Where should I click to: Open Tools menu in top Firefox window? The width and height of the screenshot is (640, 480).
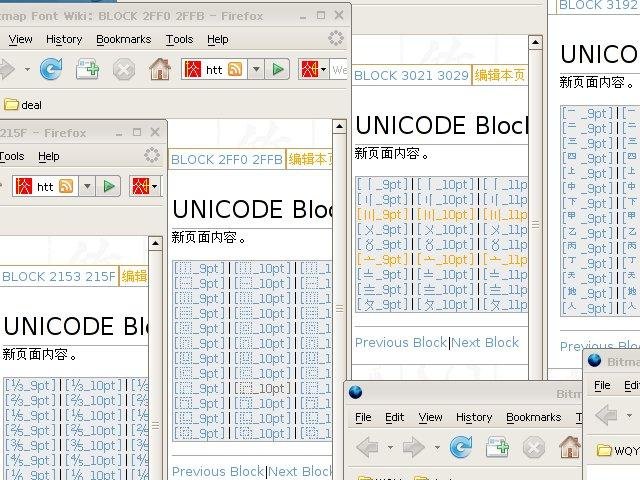pyautogui.click(x=179, y=39)
